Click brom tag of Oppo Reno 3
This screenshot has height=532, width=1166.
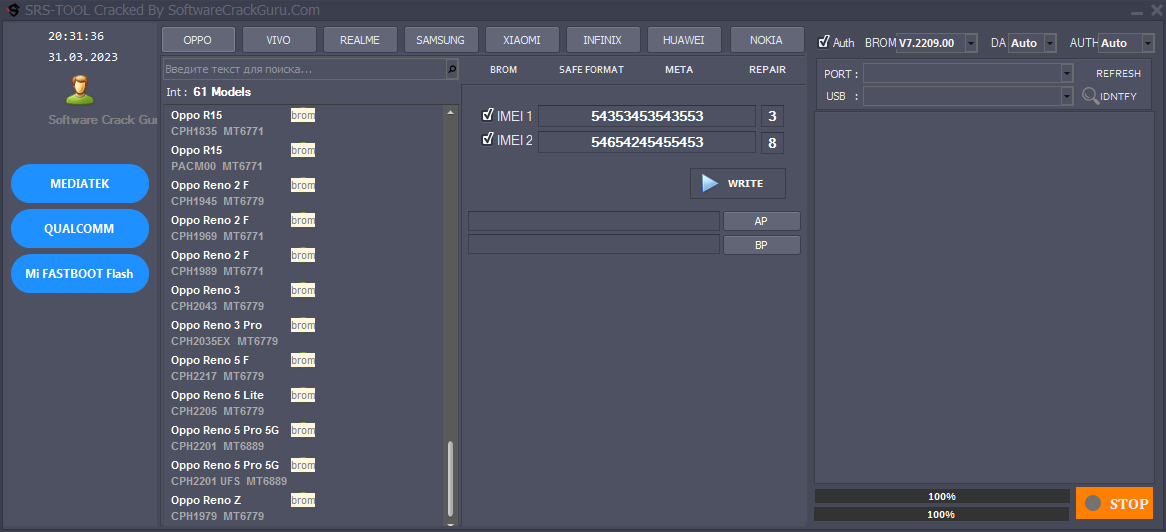coord(303,289)
